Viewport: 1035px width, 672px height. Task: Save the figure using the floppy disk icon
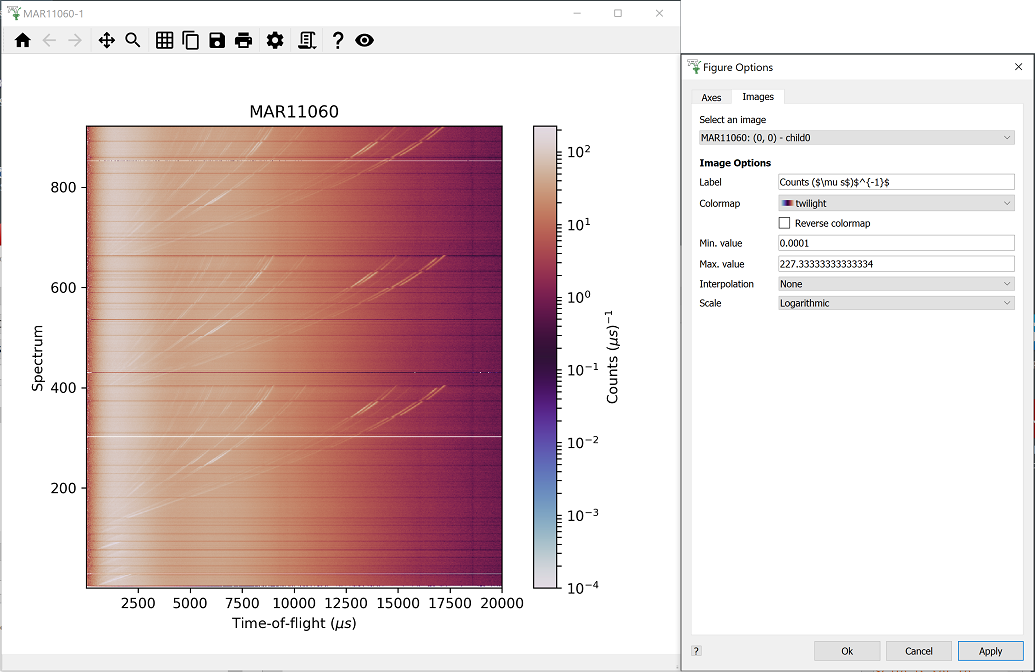pos(217,40)
